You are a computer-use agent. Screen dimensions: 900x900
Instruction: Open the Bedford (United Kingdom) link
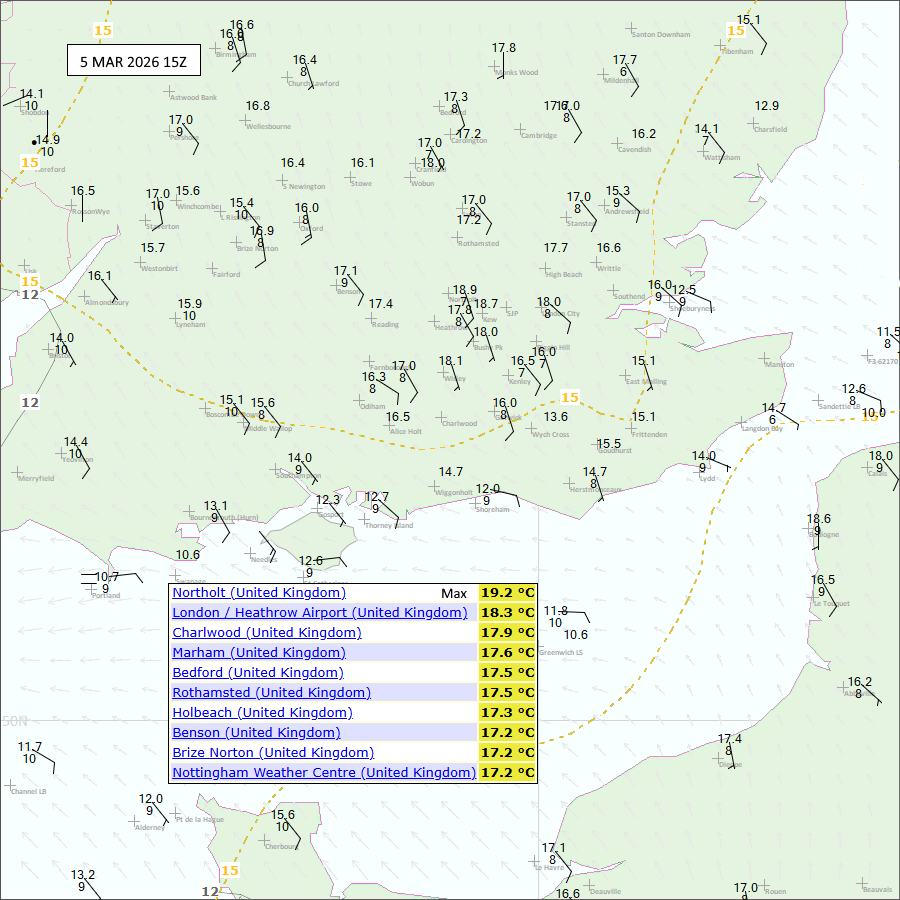[257, 673]
